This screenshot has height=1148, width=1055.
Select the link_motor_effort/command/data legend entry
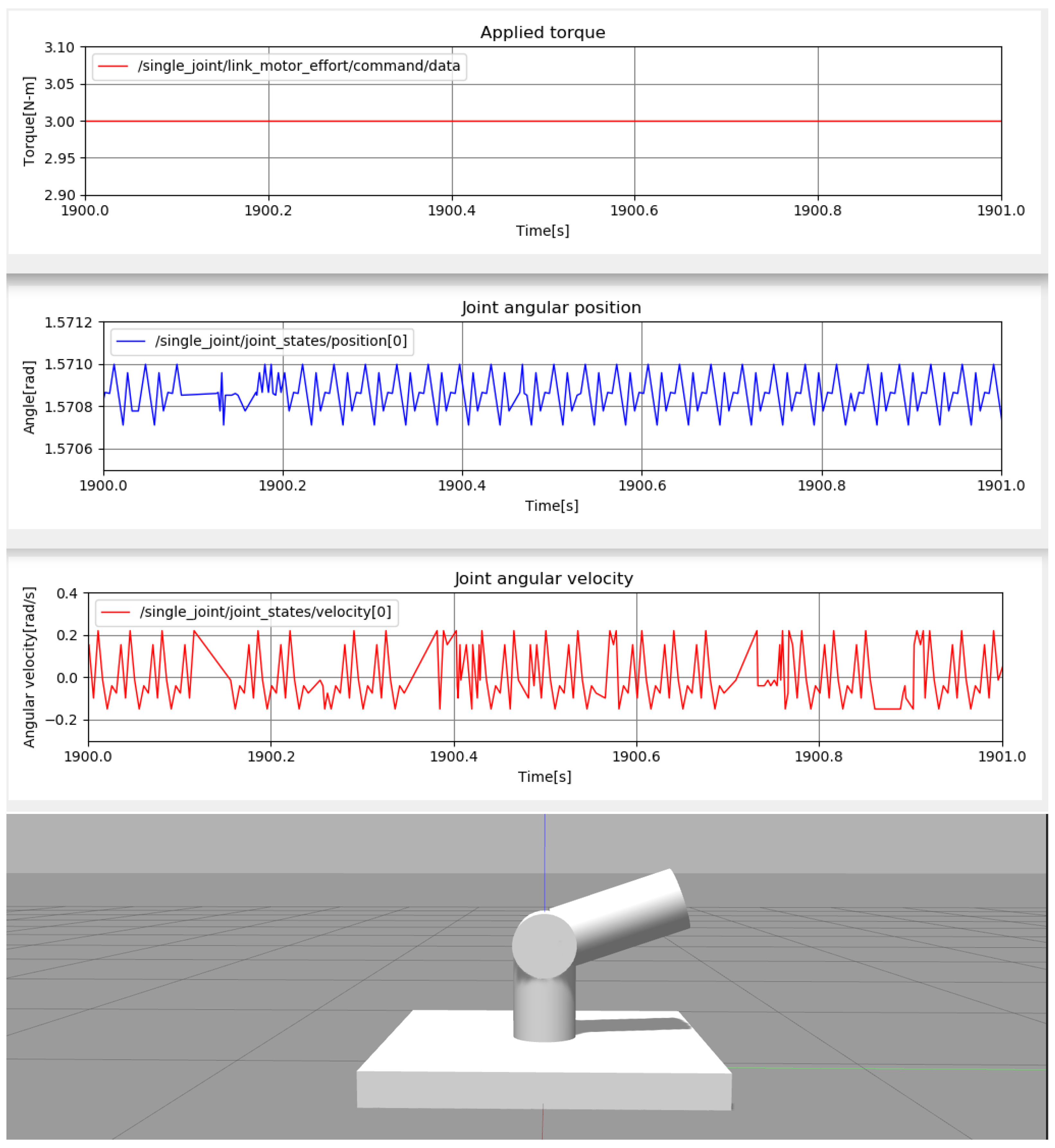(279, 66)
